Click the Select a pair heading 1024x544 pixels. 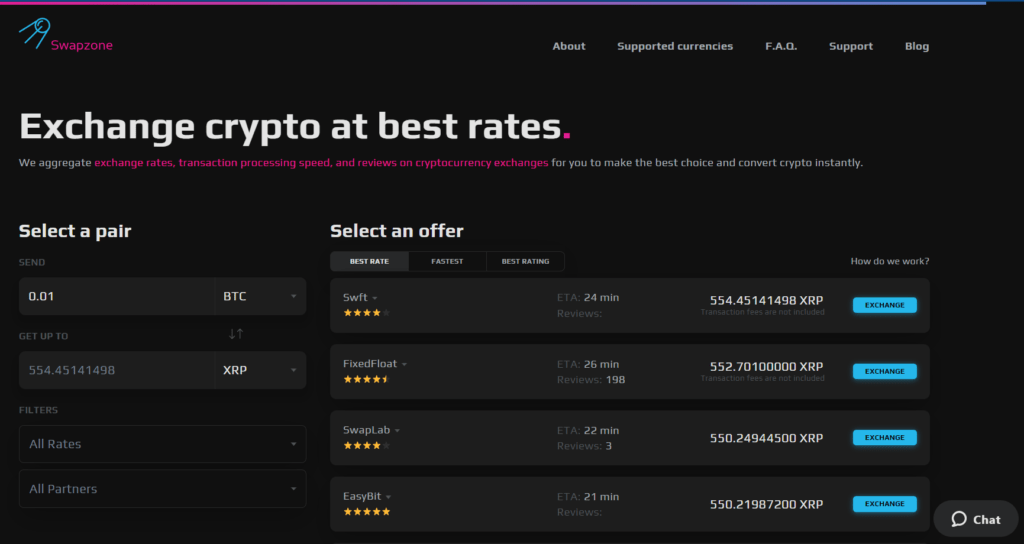75,231
